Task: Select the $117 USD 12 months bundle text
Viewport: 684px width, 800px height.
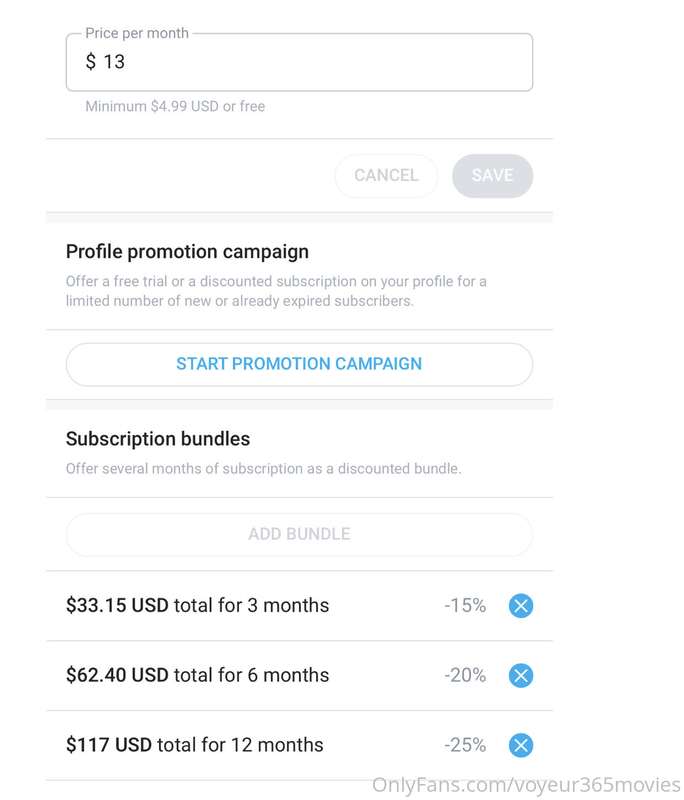Action: pos(194,745)
